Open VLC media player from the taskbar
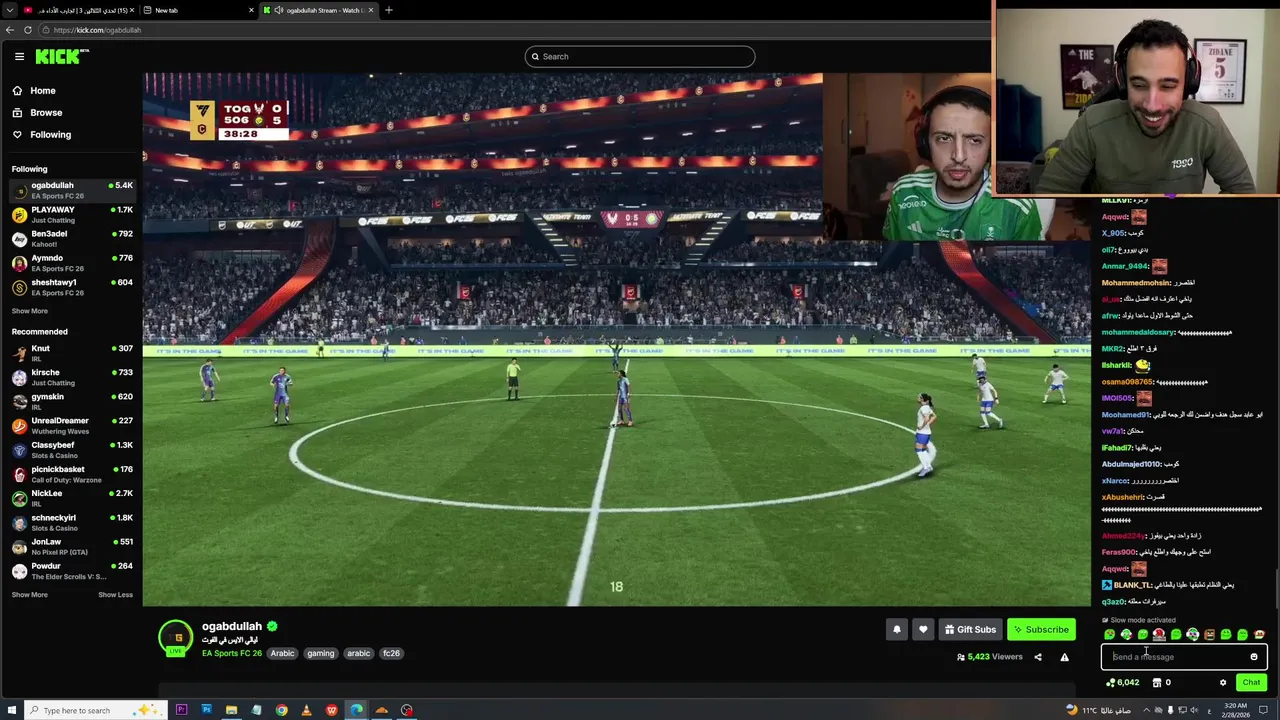 click(x=306, y=710)
